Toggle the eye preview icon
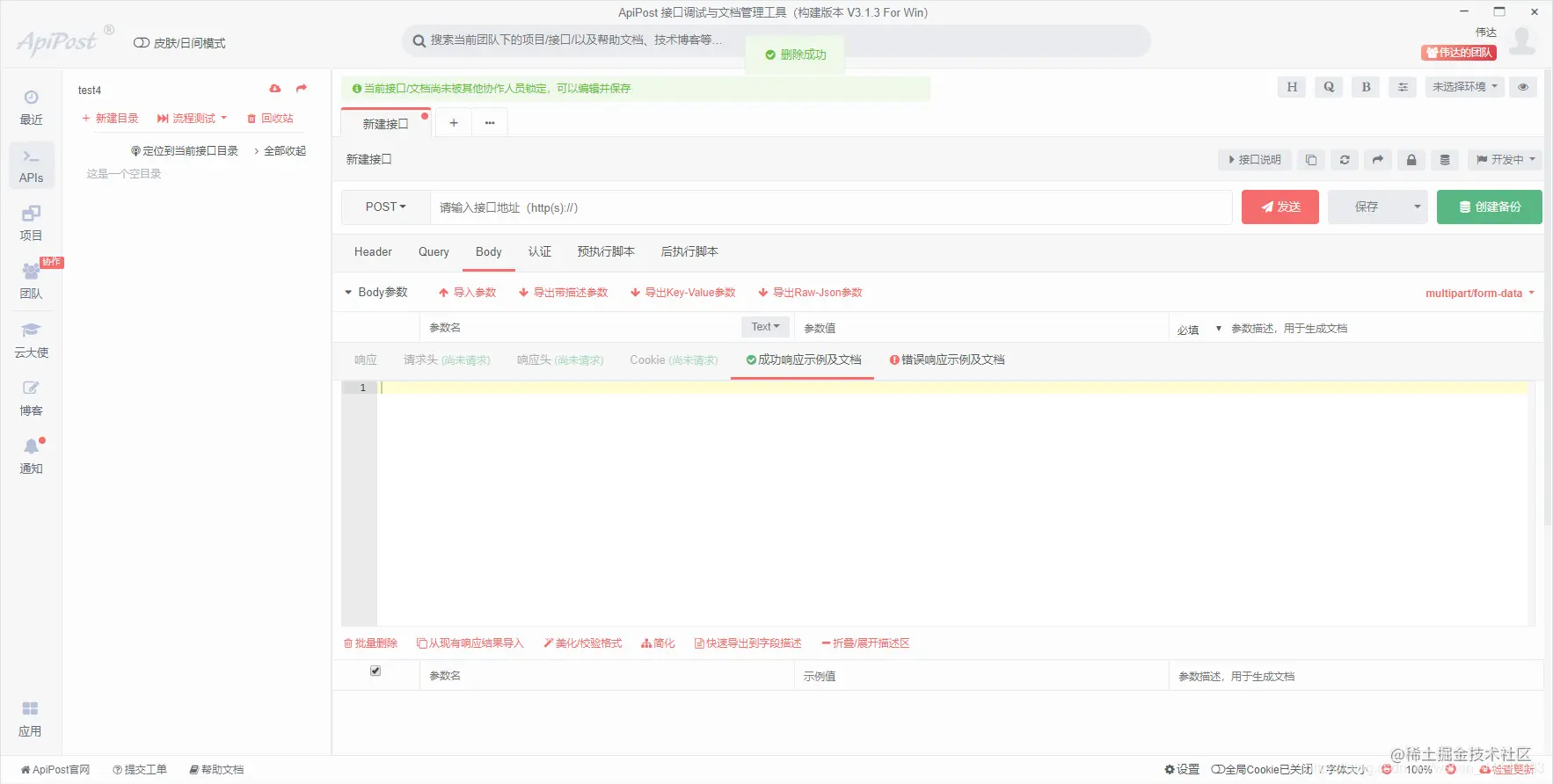The width and height of the screenshot is (1553, 784). tap(1523, 87)
